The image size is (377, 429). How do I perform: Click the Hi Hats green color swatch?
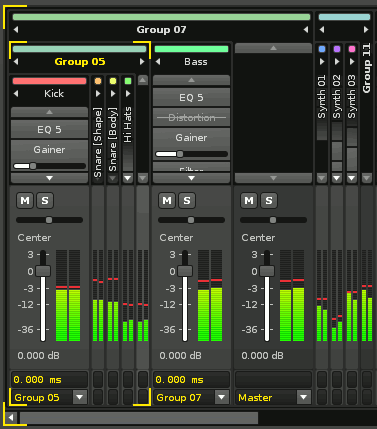coord(128,81)
